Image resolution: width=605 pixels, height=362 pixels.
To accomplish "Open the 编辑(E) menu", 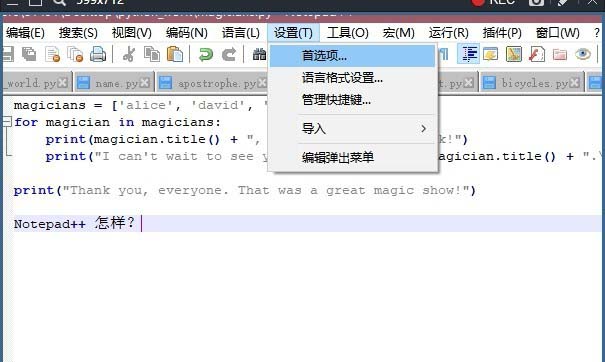I will coord(25,33).
